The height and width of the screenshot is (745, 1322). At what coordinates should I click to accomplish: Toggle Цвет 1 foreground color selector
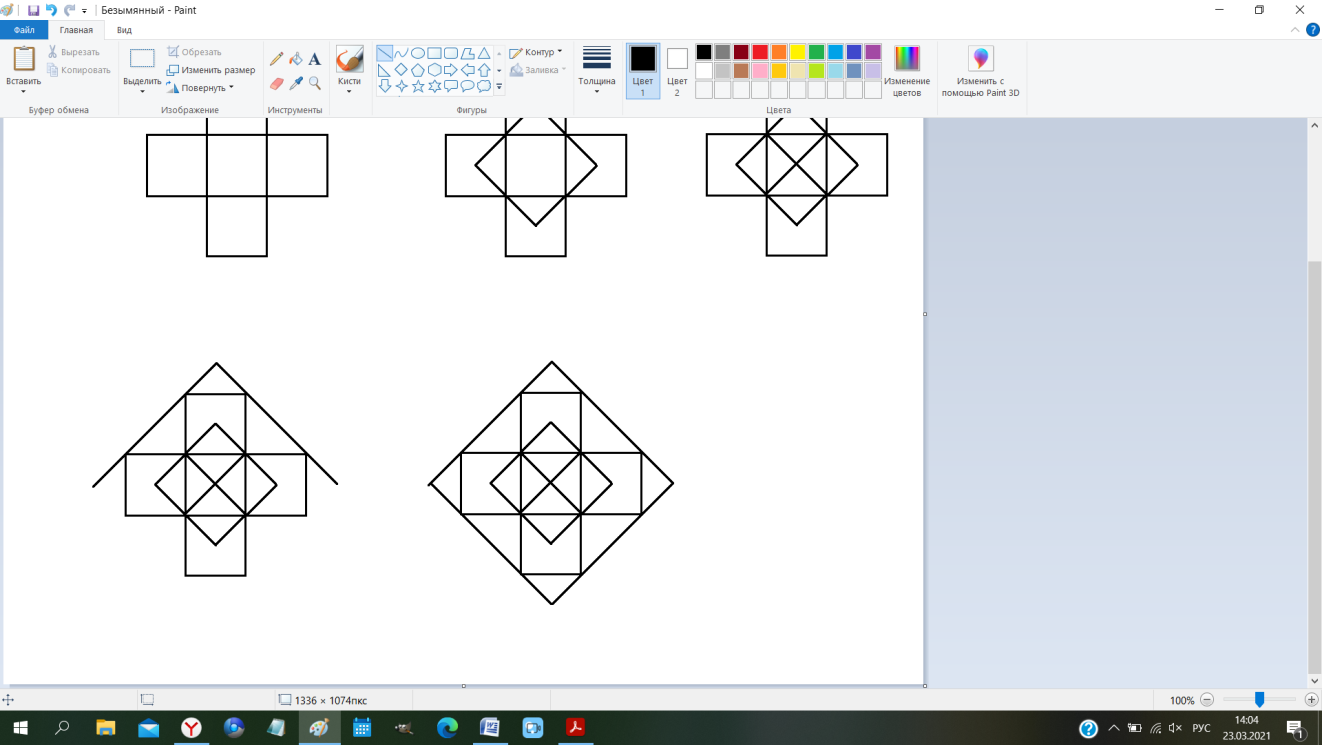pyautogui.click(x=643, y=68)
